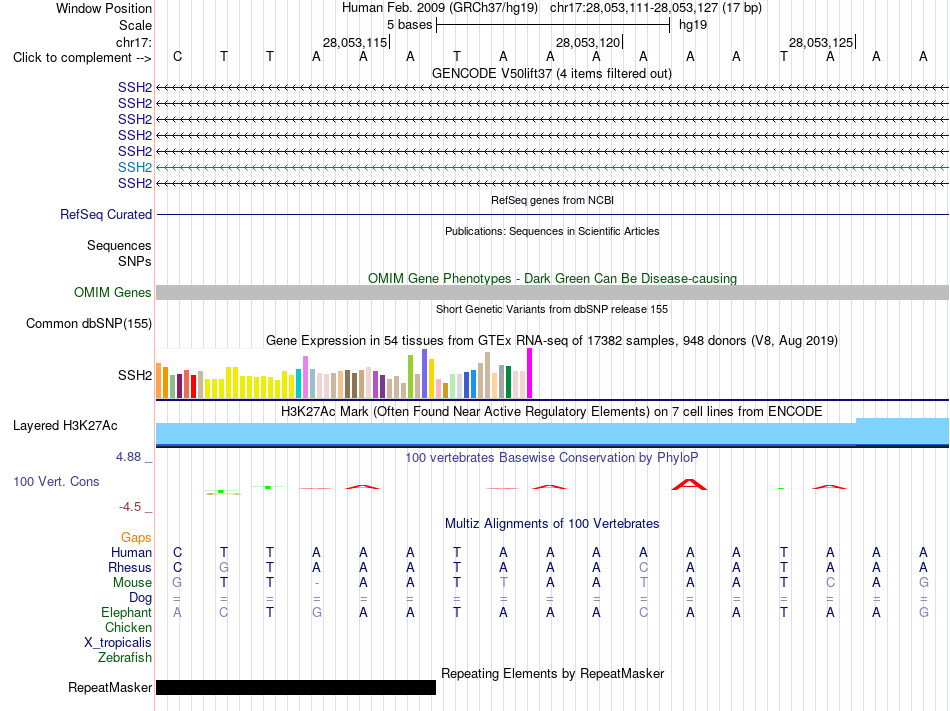This screenshot has width=950, height=711.
Task: Select the black RepeatMasker element block
Action: click(x=296, y=687)
